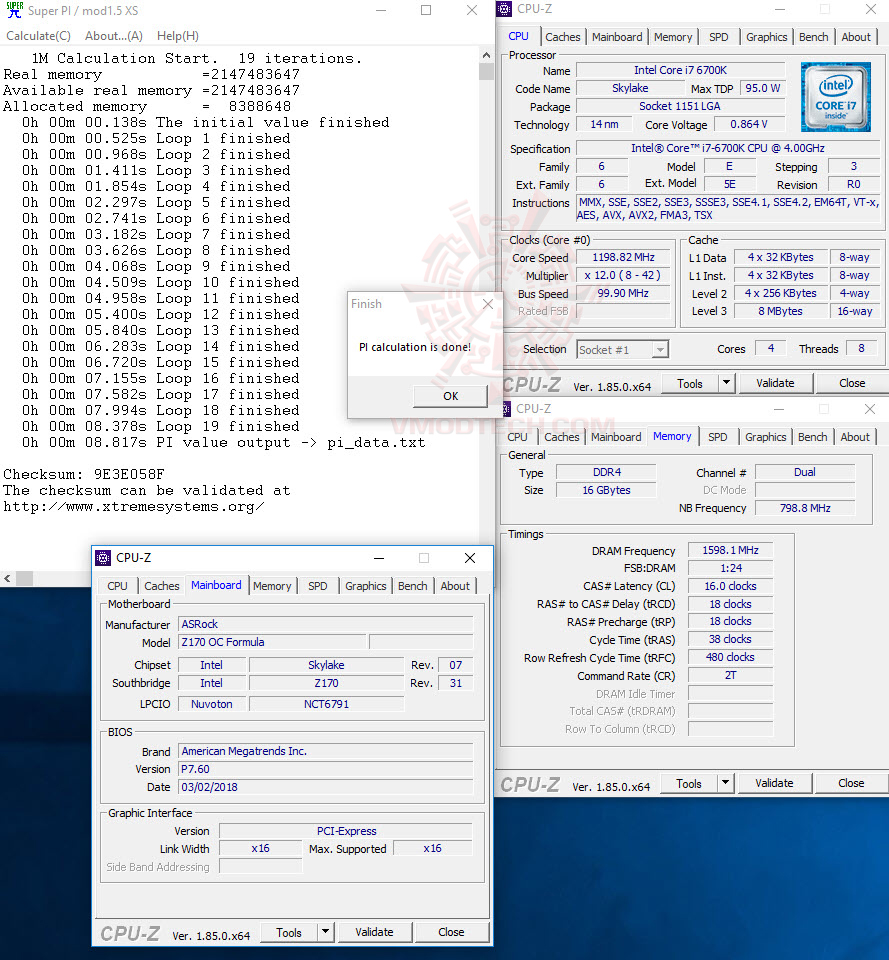The image size is (889, 960).
Task: Click scroll-up arrow in Super PI scrollbar
Action: pos(486,55)
